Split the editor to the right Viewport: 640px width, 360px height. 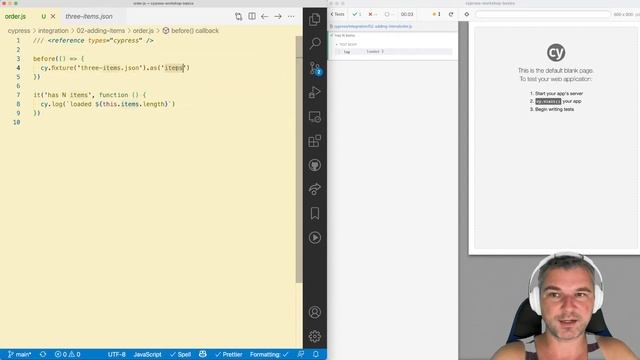coord(252,16)
